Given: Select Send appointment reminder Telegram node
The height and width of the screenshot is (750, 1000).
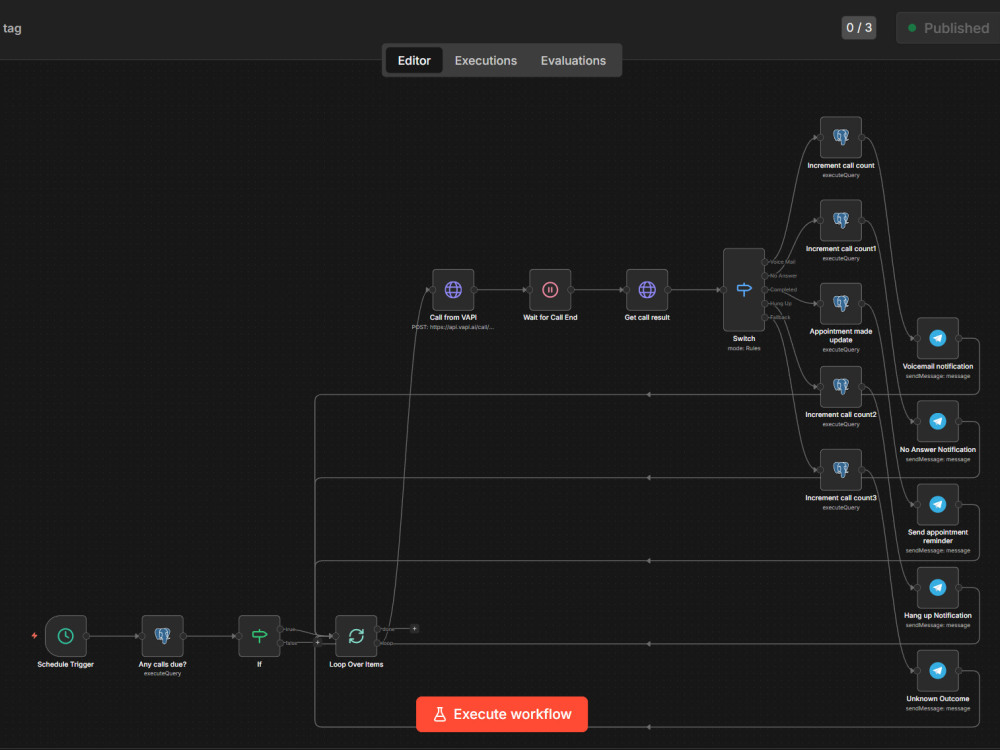Looking at the screenshot, I should (x=938, y=504).
